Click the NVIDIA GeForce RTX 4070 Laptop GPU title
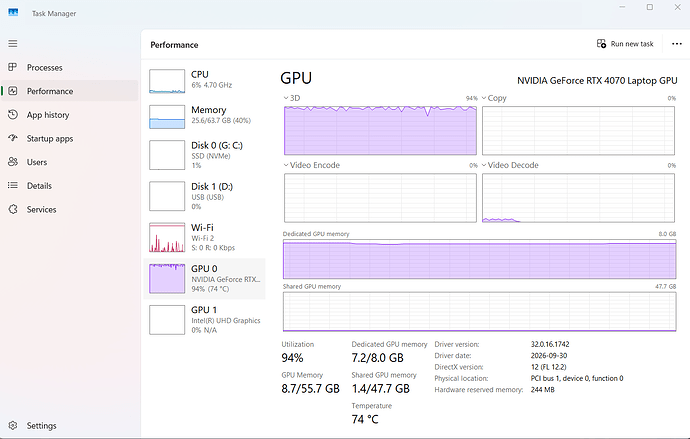The height and width of the screenshot is (439, 690). click(x=597, y=81)
